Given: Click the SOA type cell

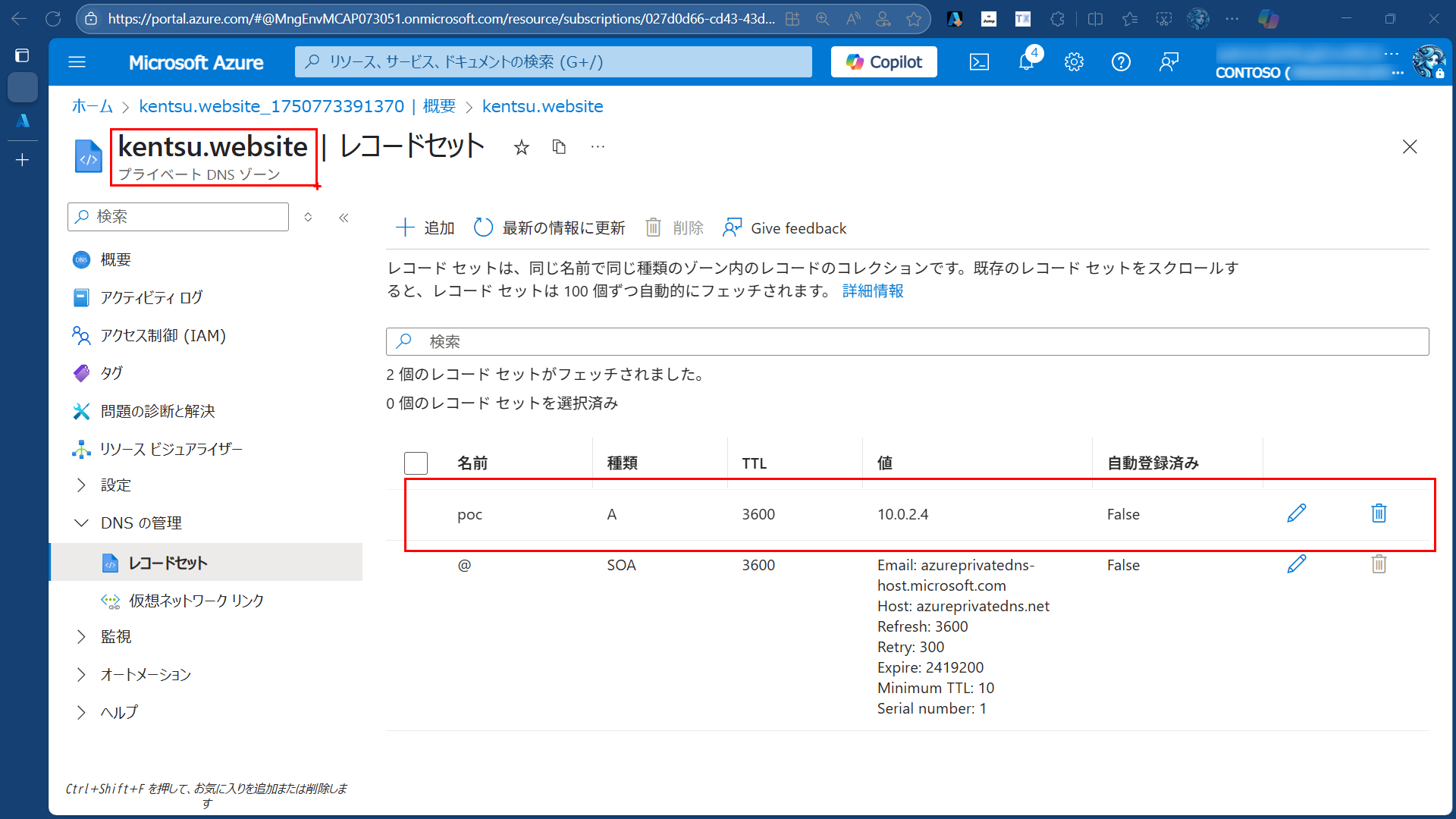Looking at the screenshot, I should pyautogui.click(x=621, y=565).
